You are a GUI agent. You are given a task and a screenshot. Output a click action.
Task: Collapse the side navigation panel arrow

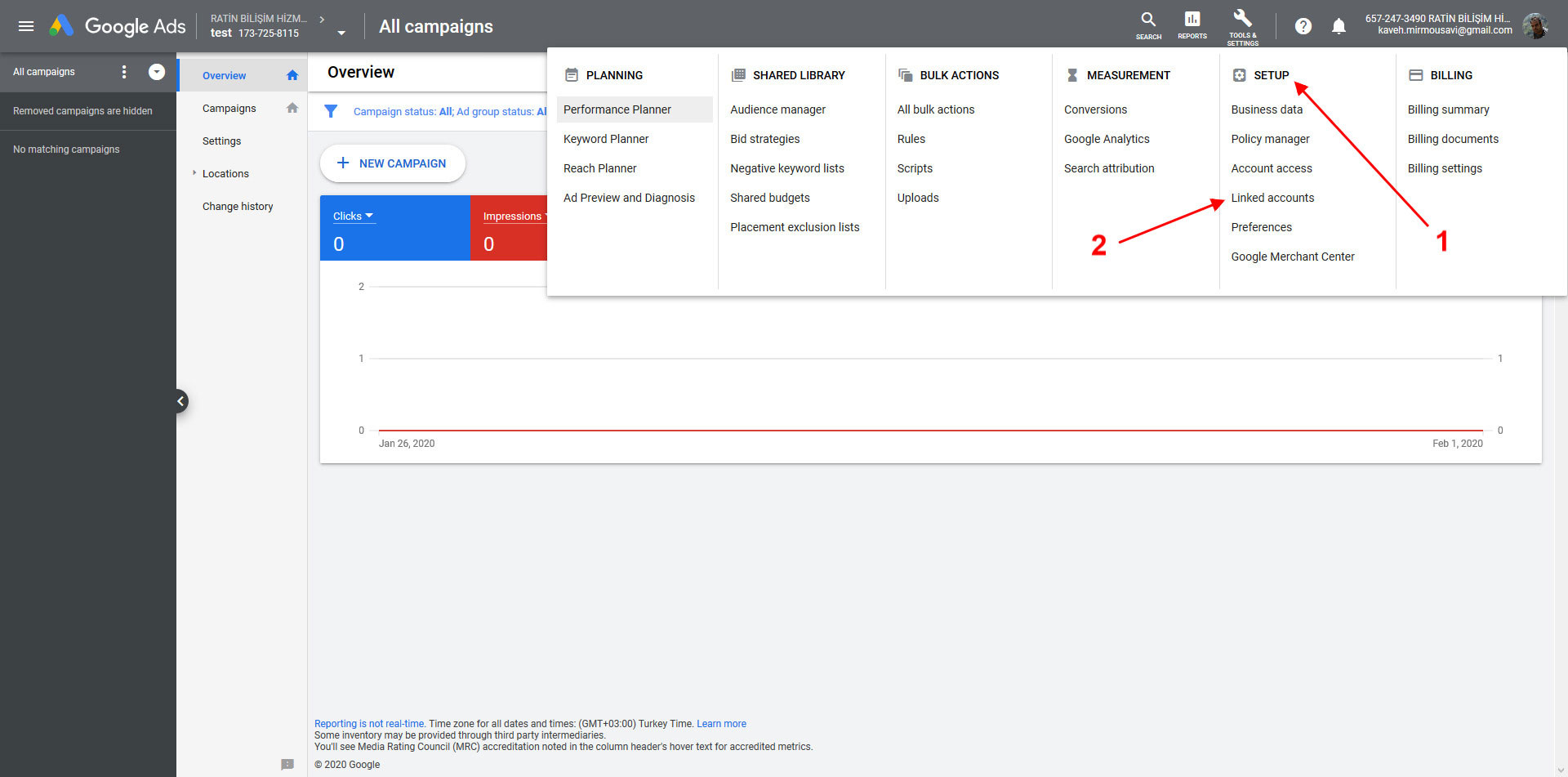[180, 401]
